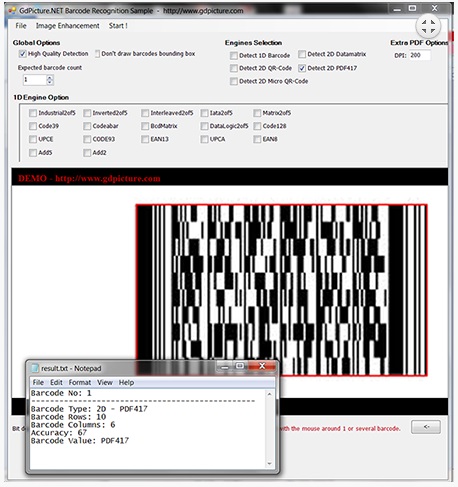
Task: Enable Detect 2D Micro QR-Code engine
Action: pyautogui.click(x=234, y=81)
